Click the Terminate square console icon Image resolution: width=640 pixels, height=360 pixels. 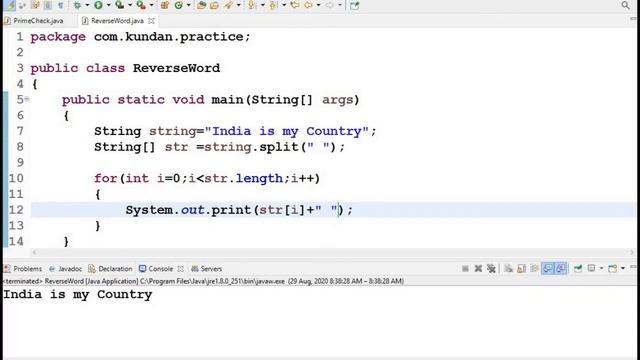point(465,268)
